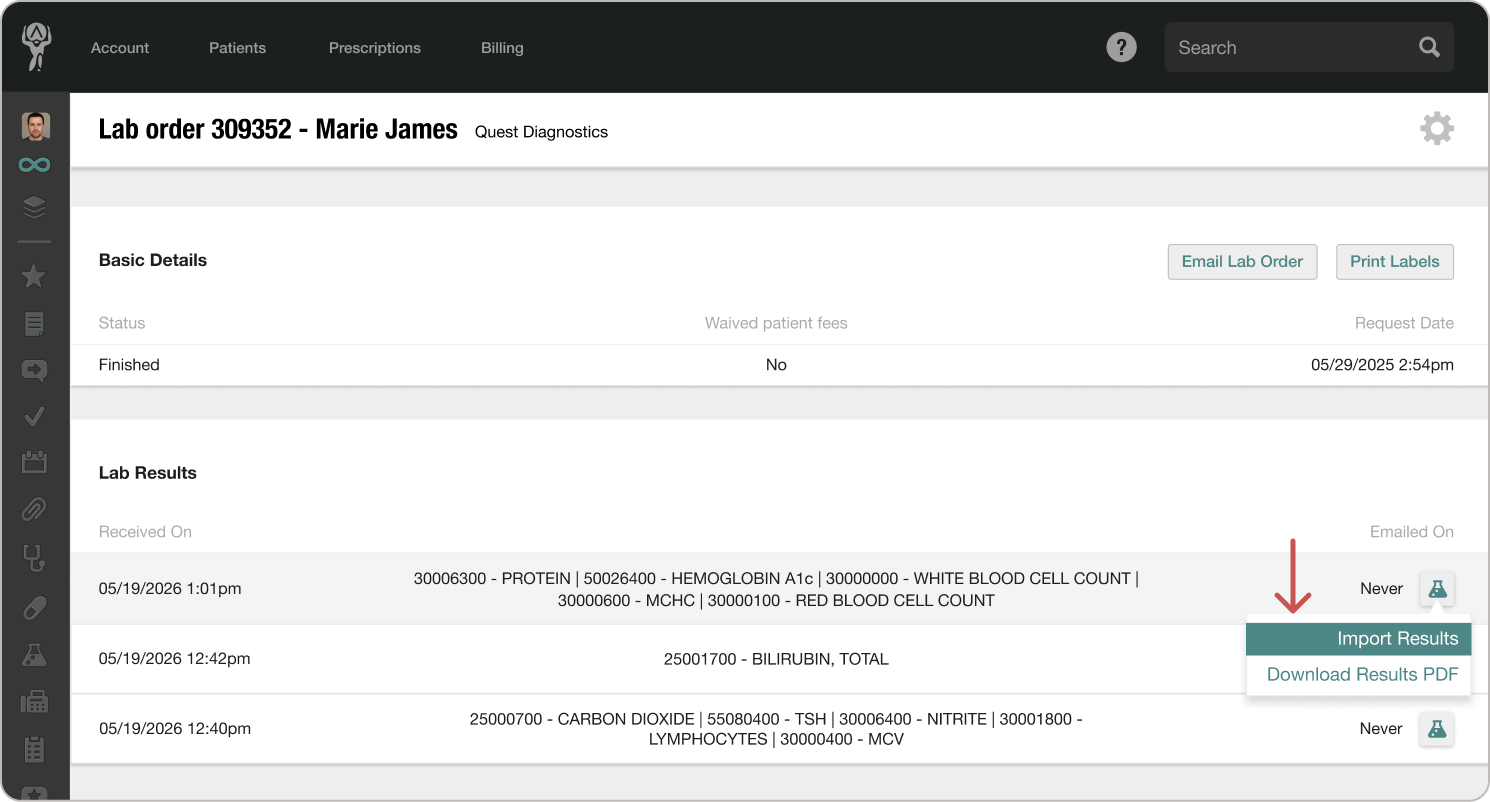Open the paperclip attachments sidebar icon
The height and width of the screenshot is (802, 1490).
pos(35,511)
